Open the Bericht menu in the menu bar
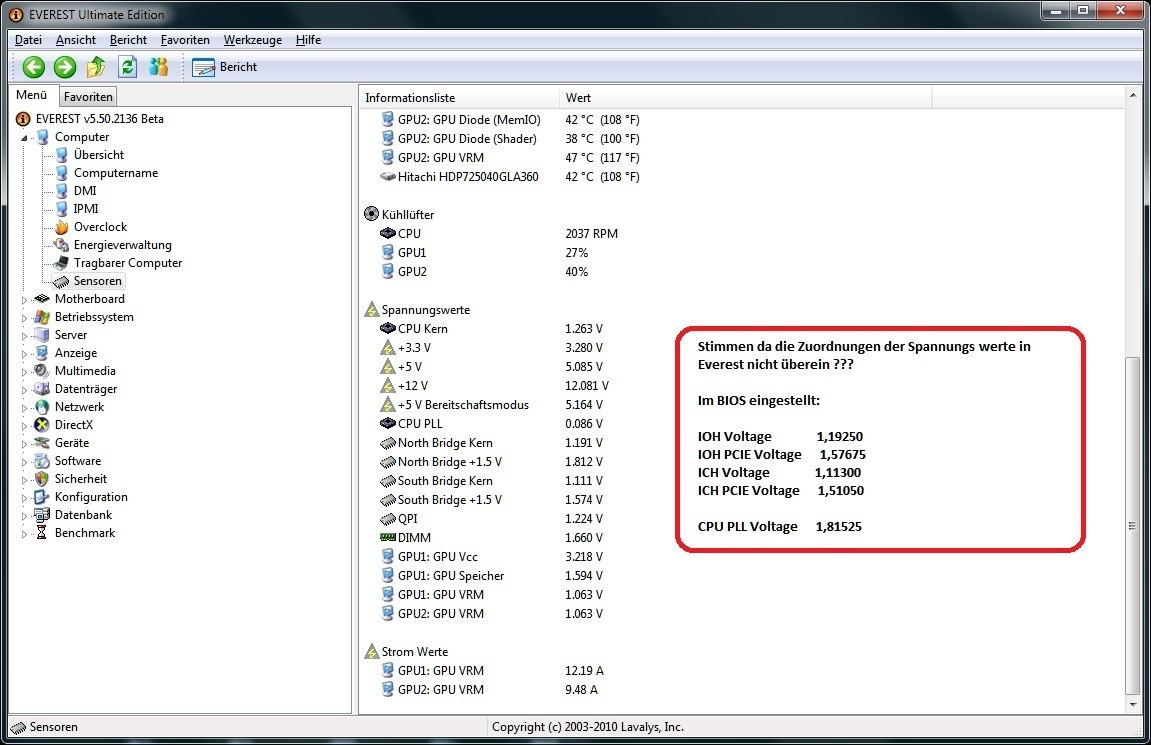The image size is (1151, 745). [x=128, y=40]
